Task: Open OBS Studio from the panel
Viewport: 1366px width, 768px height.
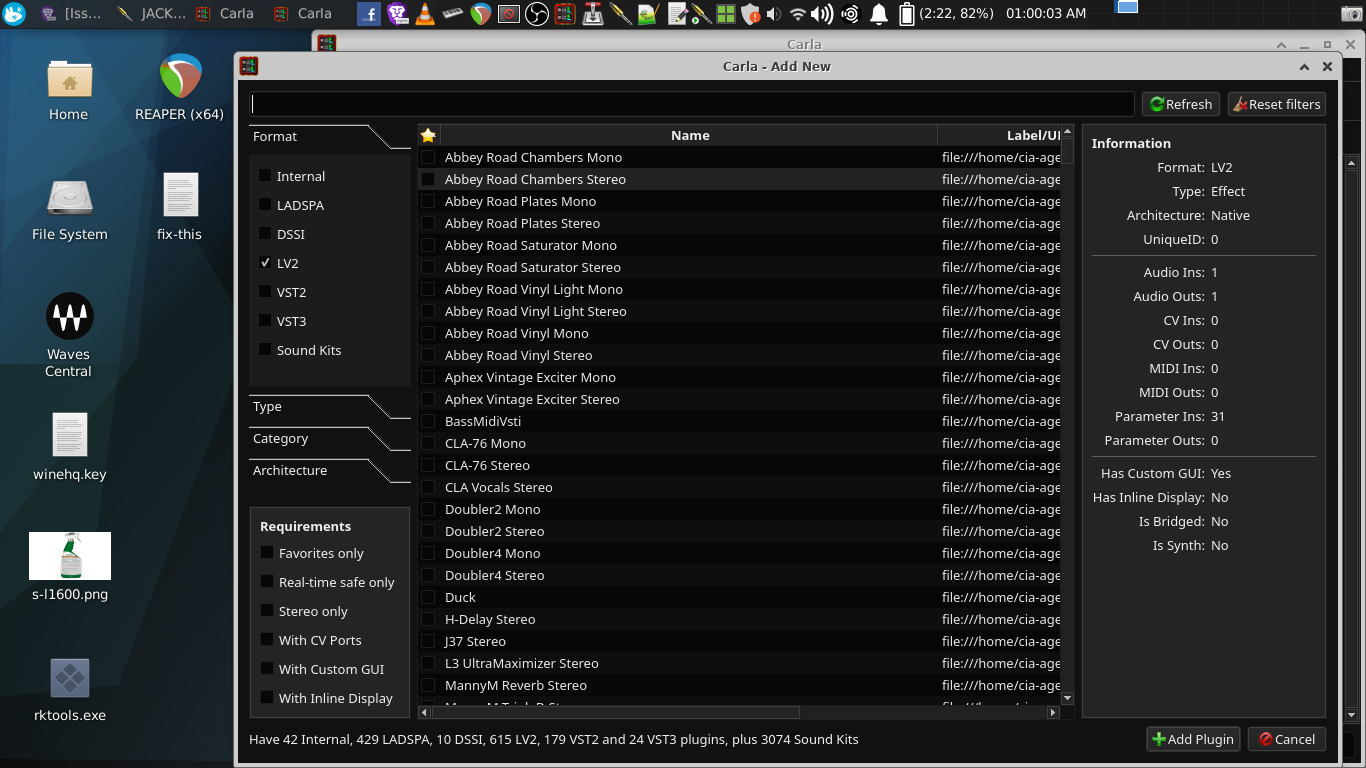Action: tap(537, 14)
